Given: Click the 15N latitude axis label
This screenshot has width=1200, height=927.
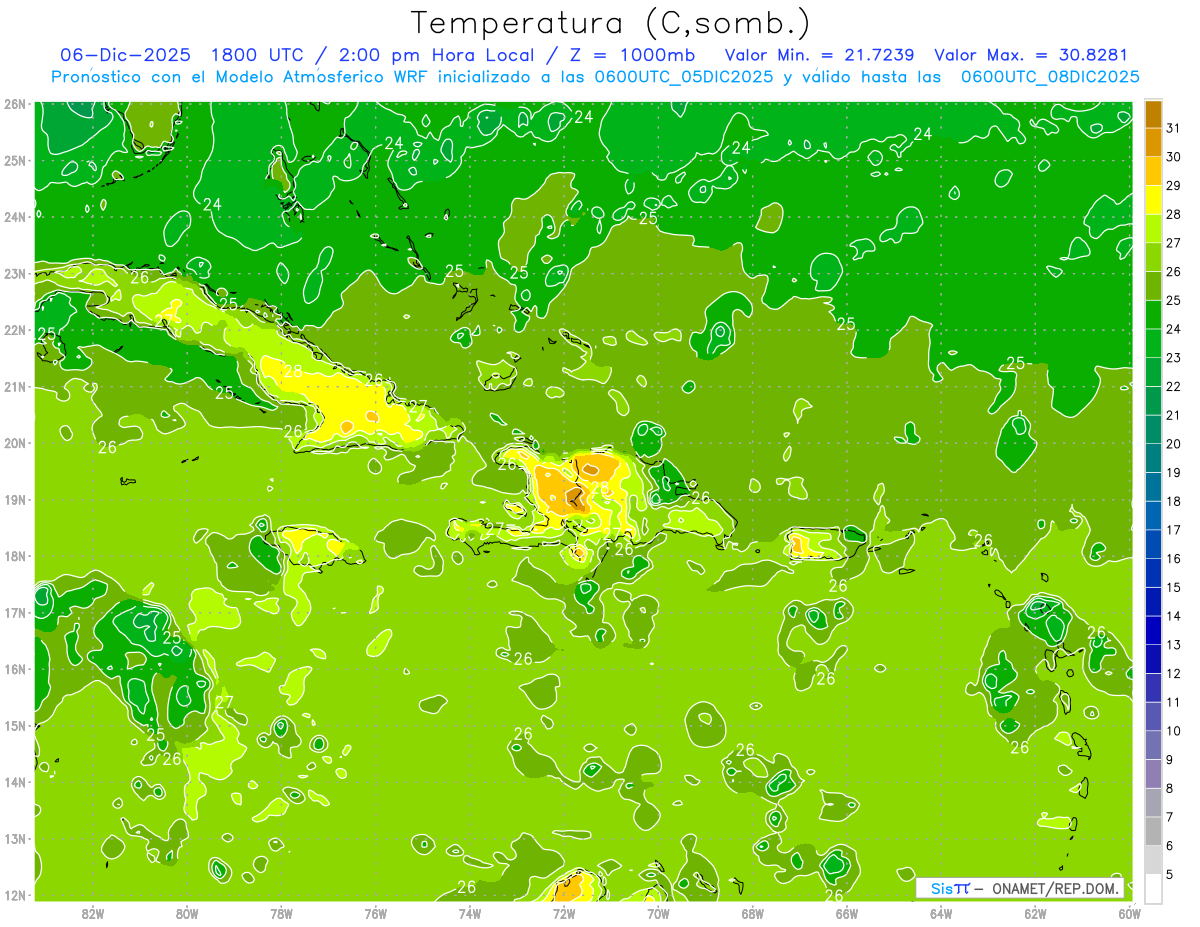Looking at the screenshot, I should click(15, 726).
